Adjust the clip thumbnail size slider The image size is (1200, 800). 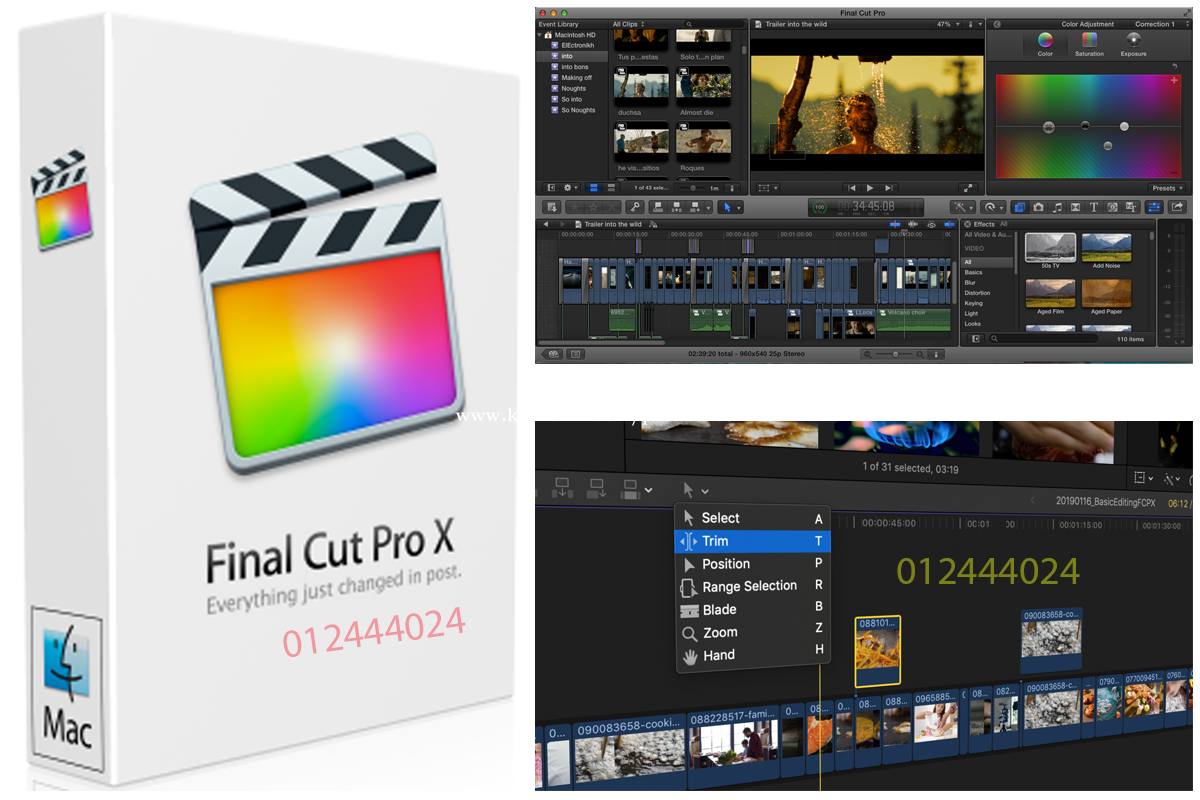693,188
